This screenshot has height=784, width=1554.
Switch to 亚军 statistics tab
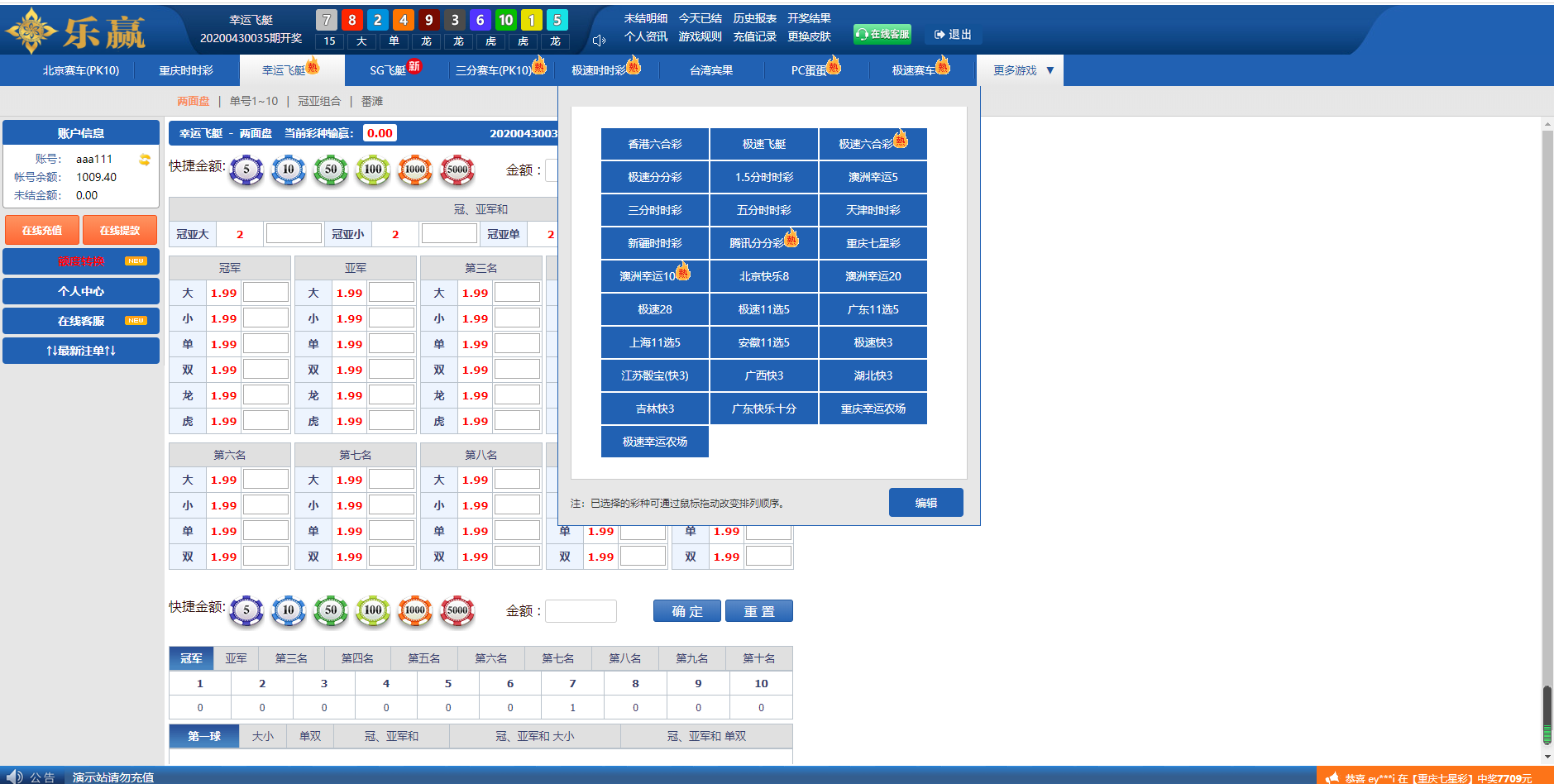[x=236, y=658]
